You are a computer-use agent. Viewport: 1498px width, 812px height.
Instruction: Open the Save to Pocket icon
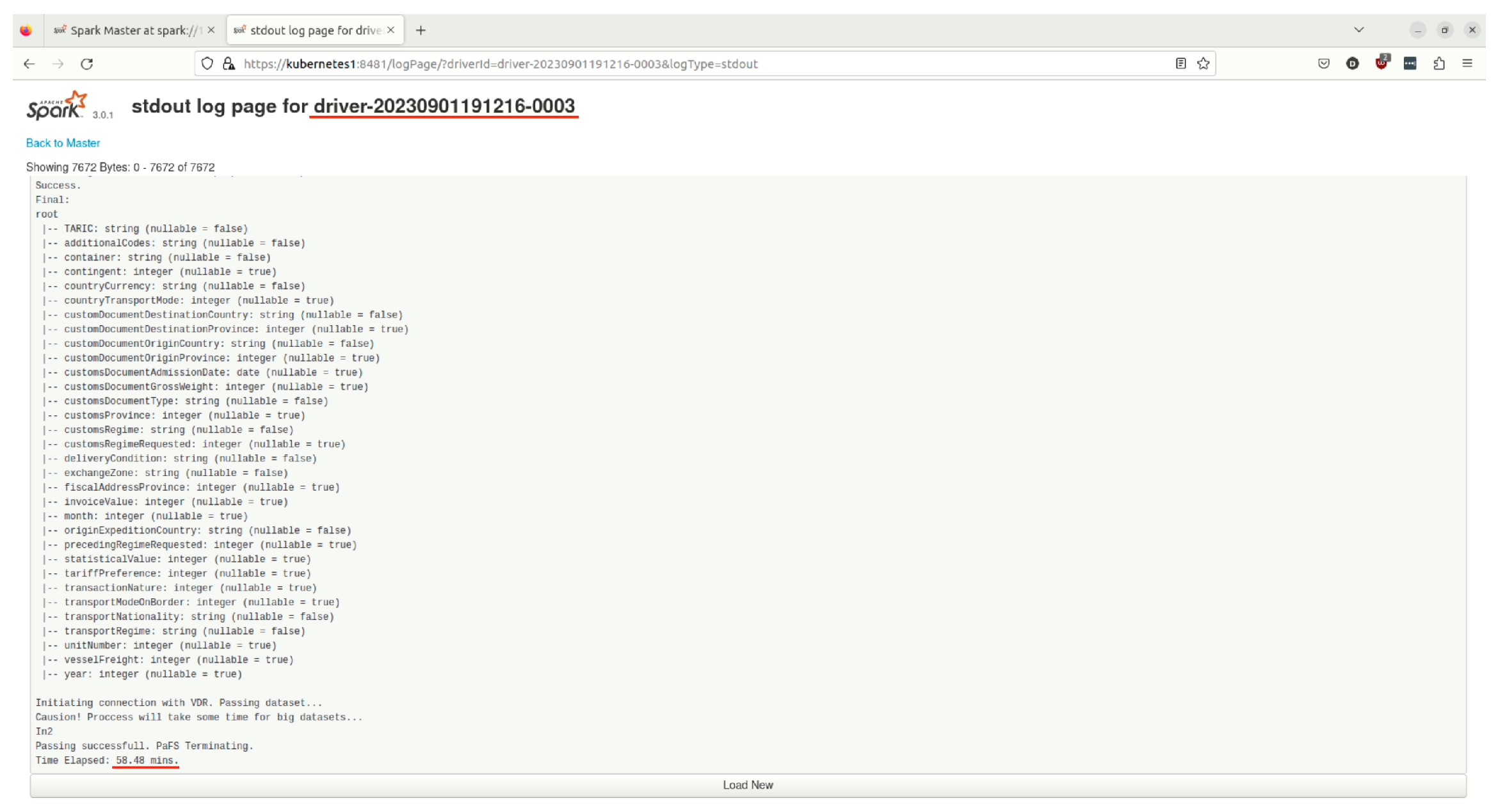point(1323,64)
